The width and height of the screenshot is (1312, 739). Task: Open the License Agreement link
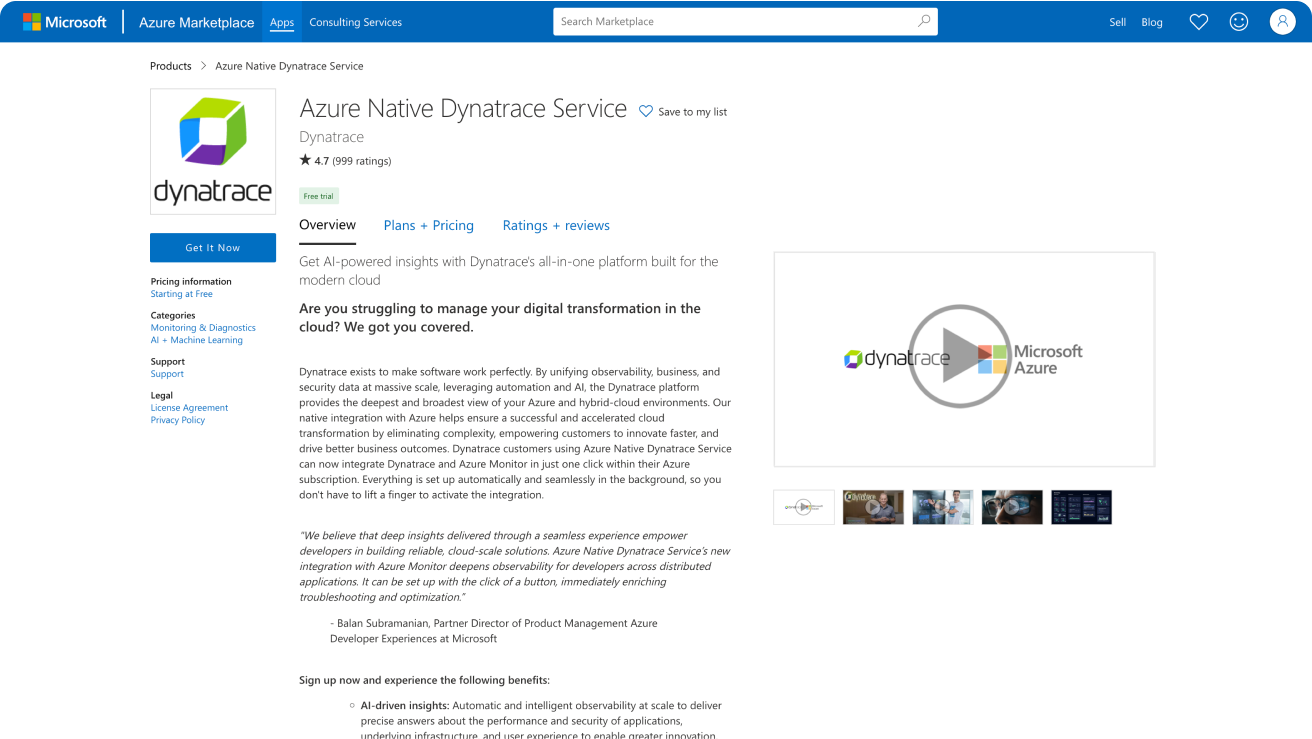[x=189, y=408]
